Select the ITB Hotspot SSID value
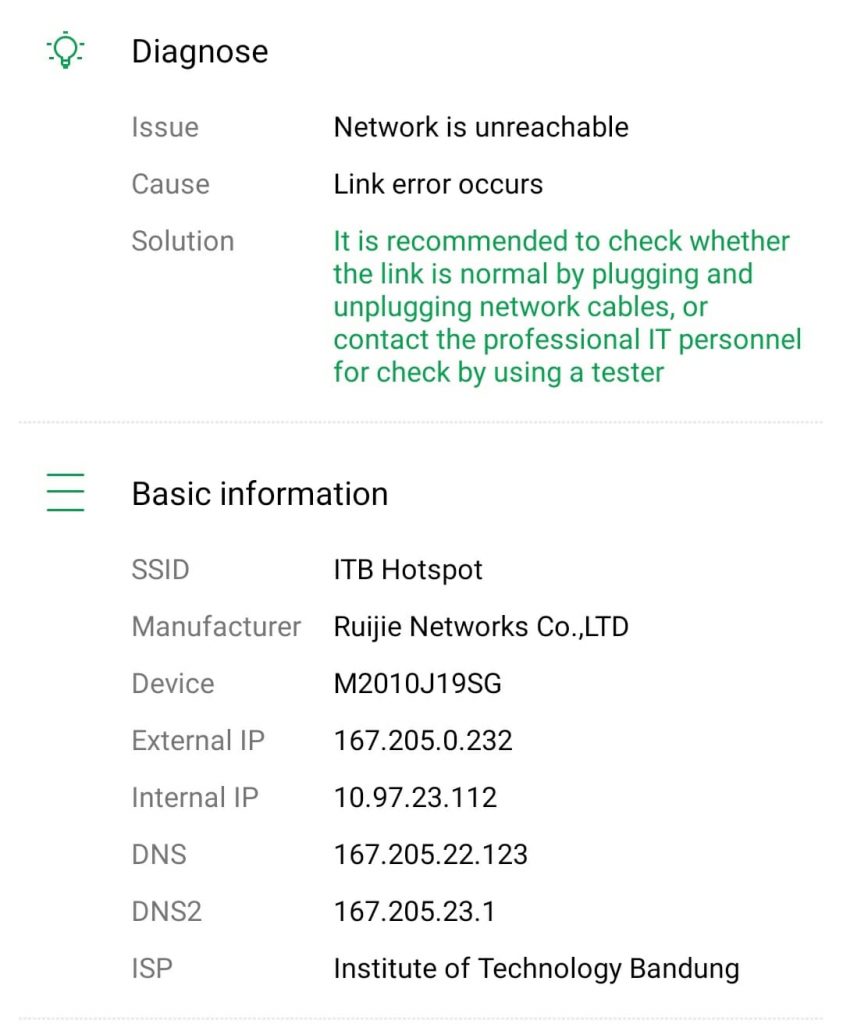Image resolution: width=843 pixels, height=1024 pixels. [x=408, y=570]
